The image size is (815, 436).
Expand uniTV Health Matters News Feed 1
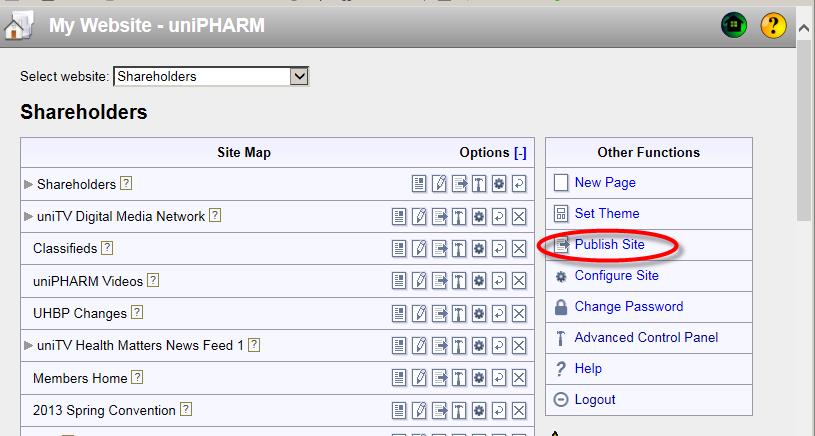[29, 345]
